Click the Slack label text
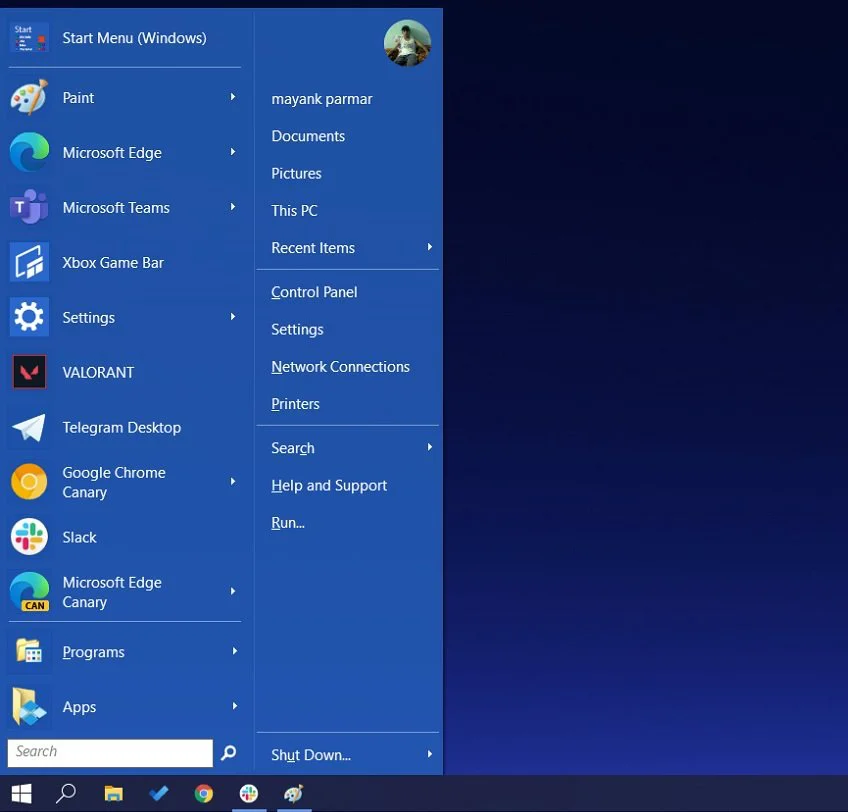Viewport: 848px width, 812px height. (x=80, y=538)
